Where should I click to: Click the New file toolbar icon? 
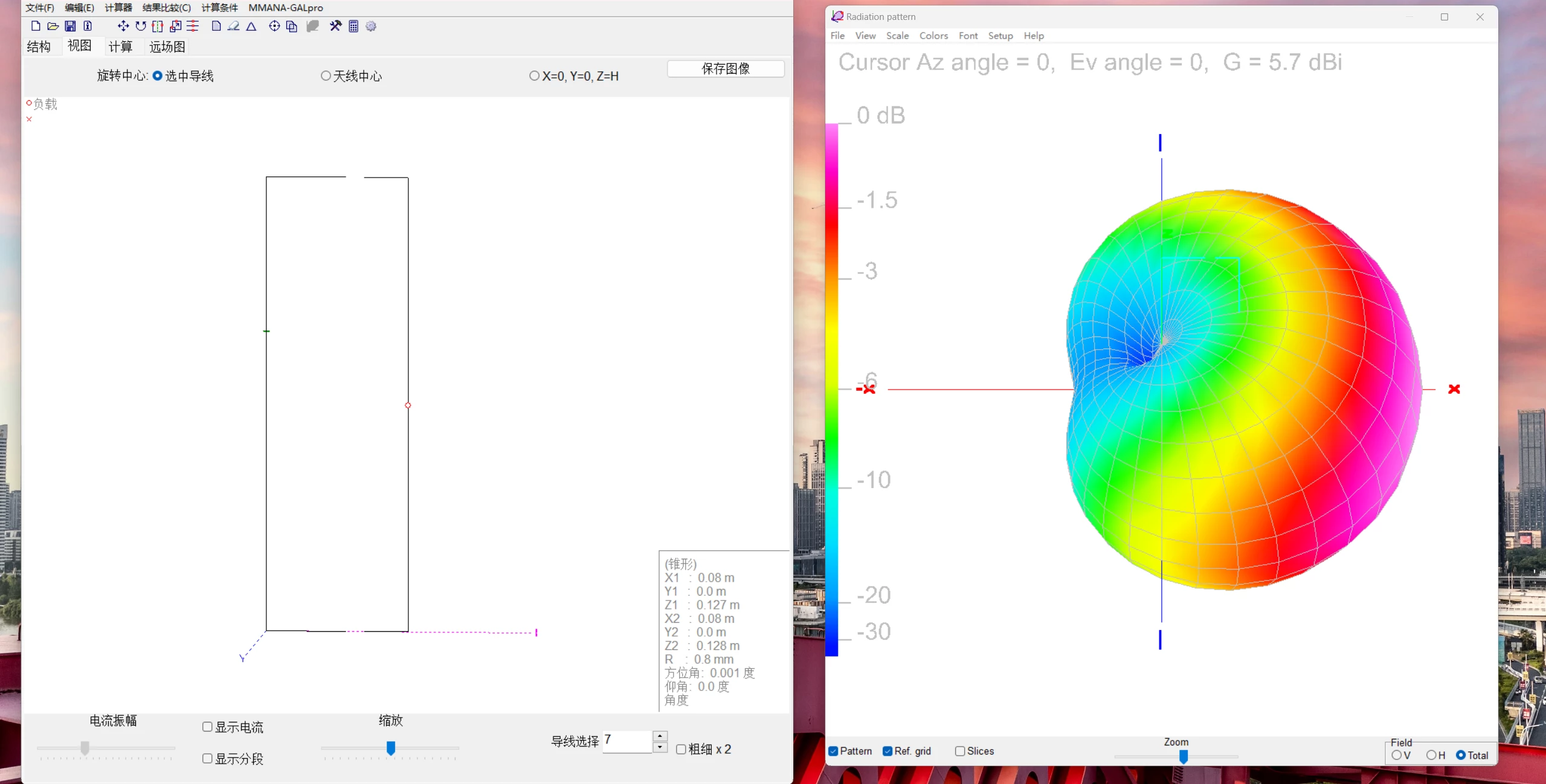point(36,26)
